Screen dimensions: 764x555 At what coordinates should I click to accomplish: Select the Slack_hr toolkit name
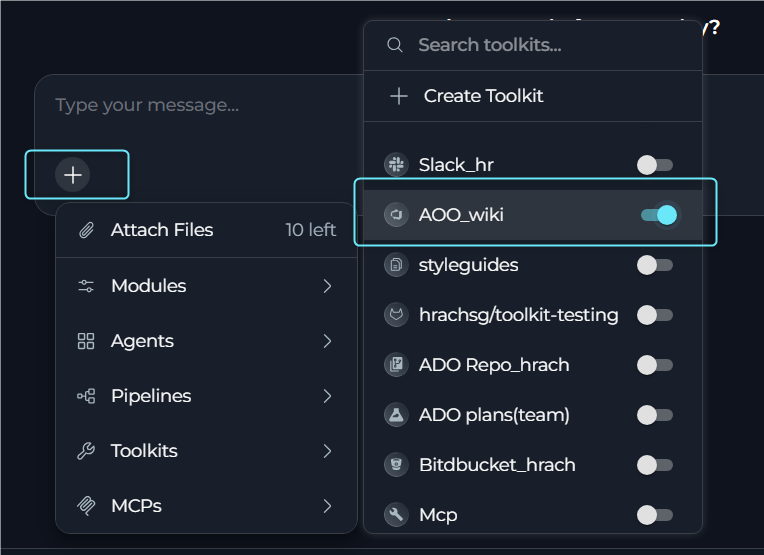coord(456,165)
